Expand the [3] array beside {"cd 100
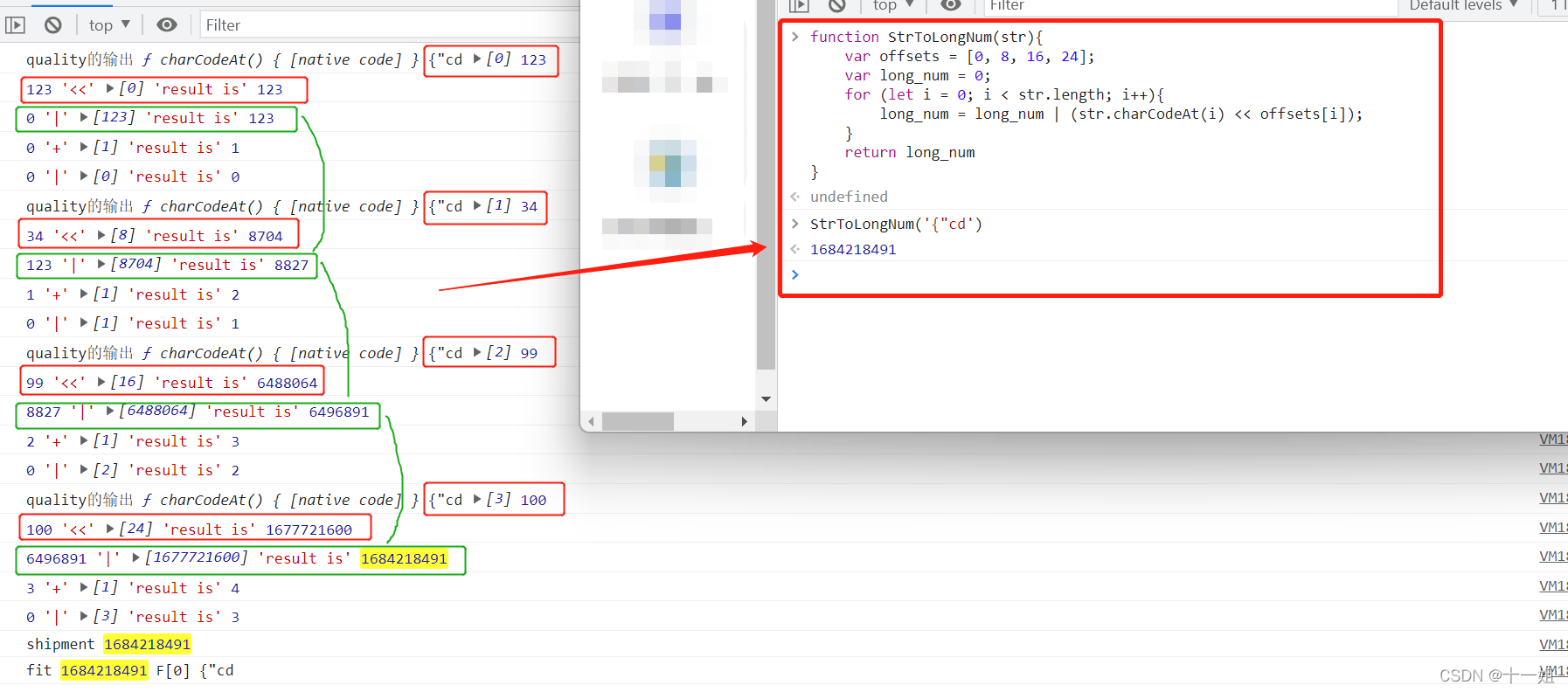Viewport: 1568px width, 692px height. click(x=477, y=500)
